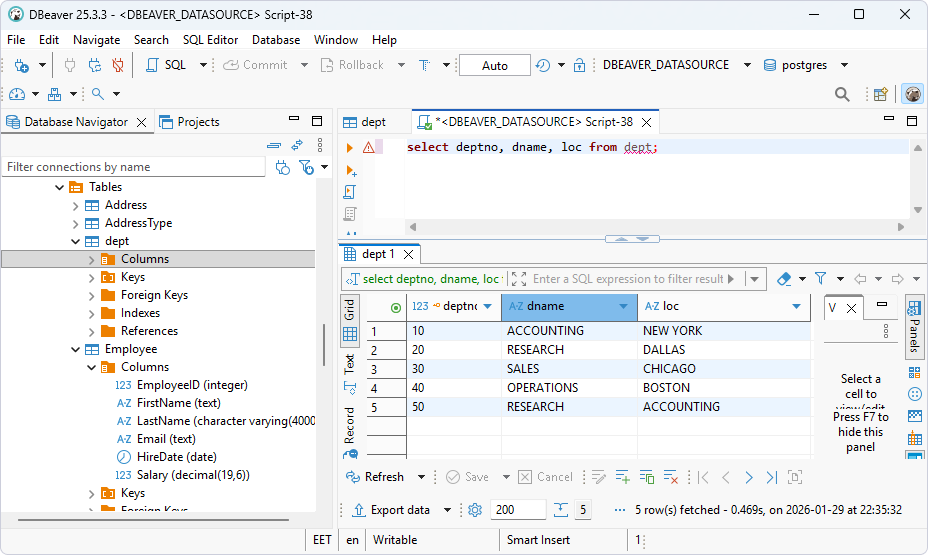Click the Export data button
The image size is (928, 555).
392,510
